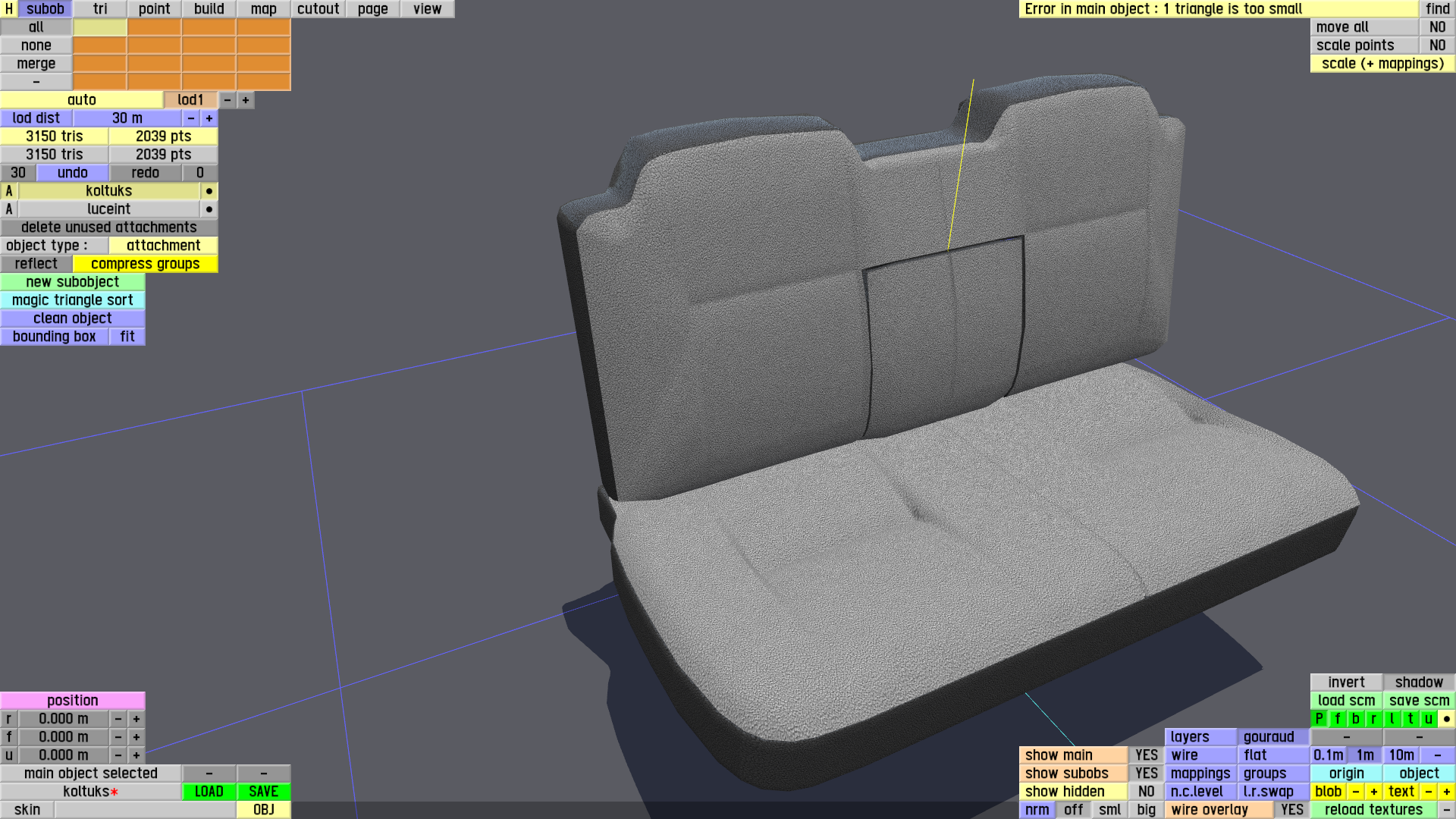Screen dimensions: 1456x819
Task: Switch to the map menu tab
Action: [263, 9]
